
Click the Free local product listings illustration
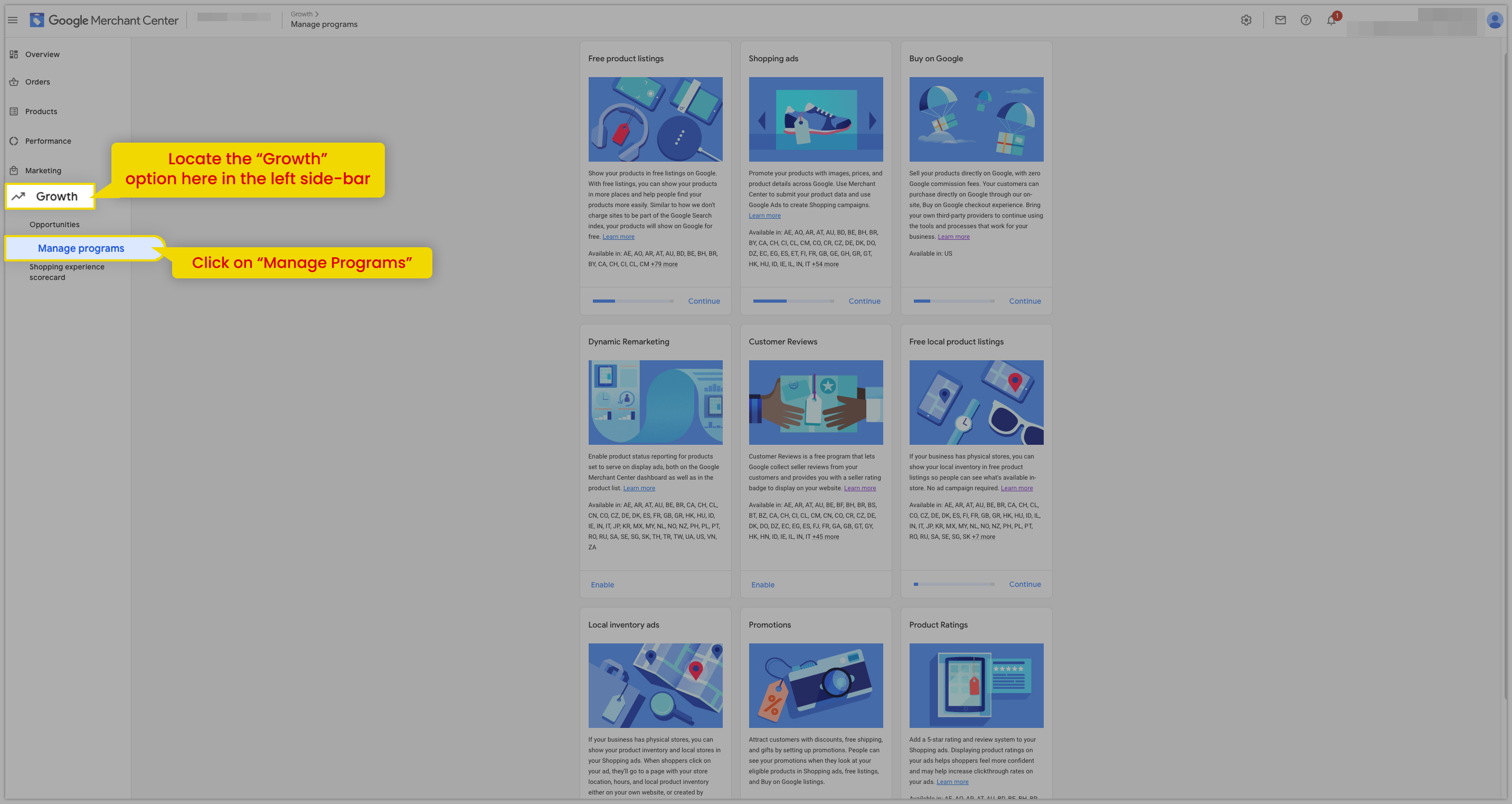[976, 403]
